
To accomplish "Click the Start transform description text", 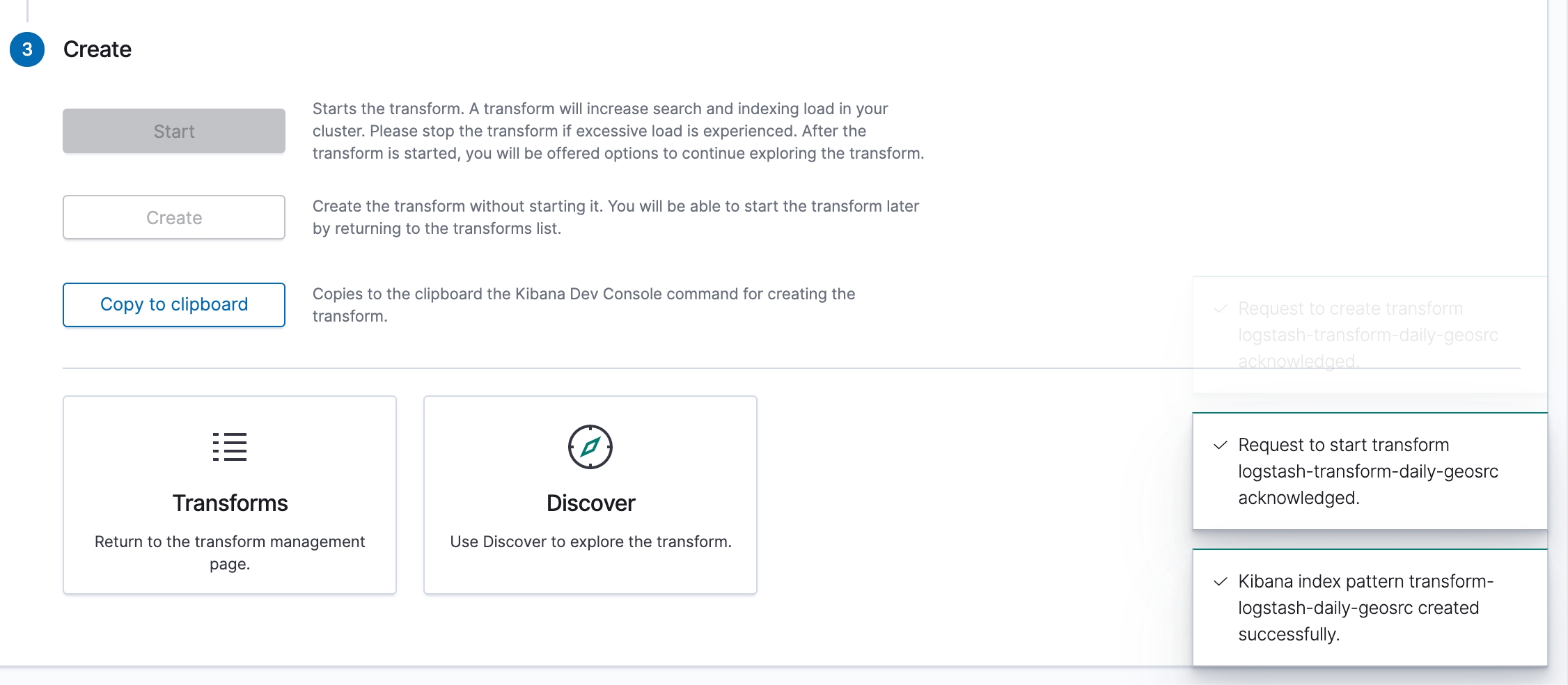I will [618, 131].
